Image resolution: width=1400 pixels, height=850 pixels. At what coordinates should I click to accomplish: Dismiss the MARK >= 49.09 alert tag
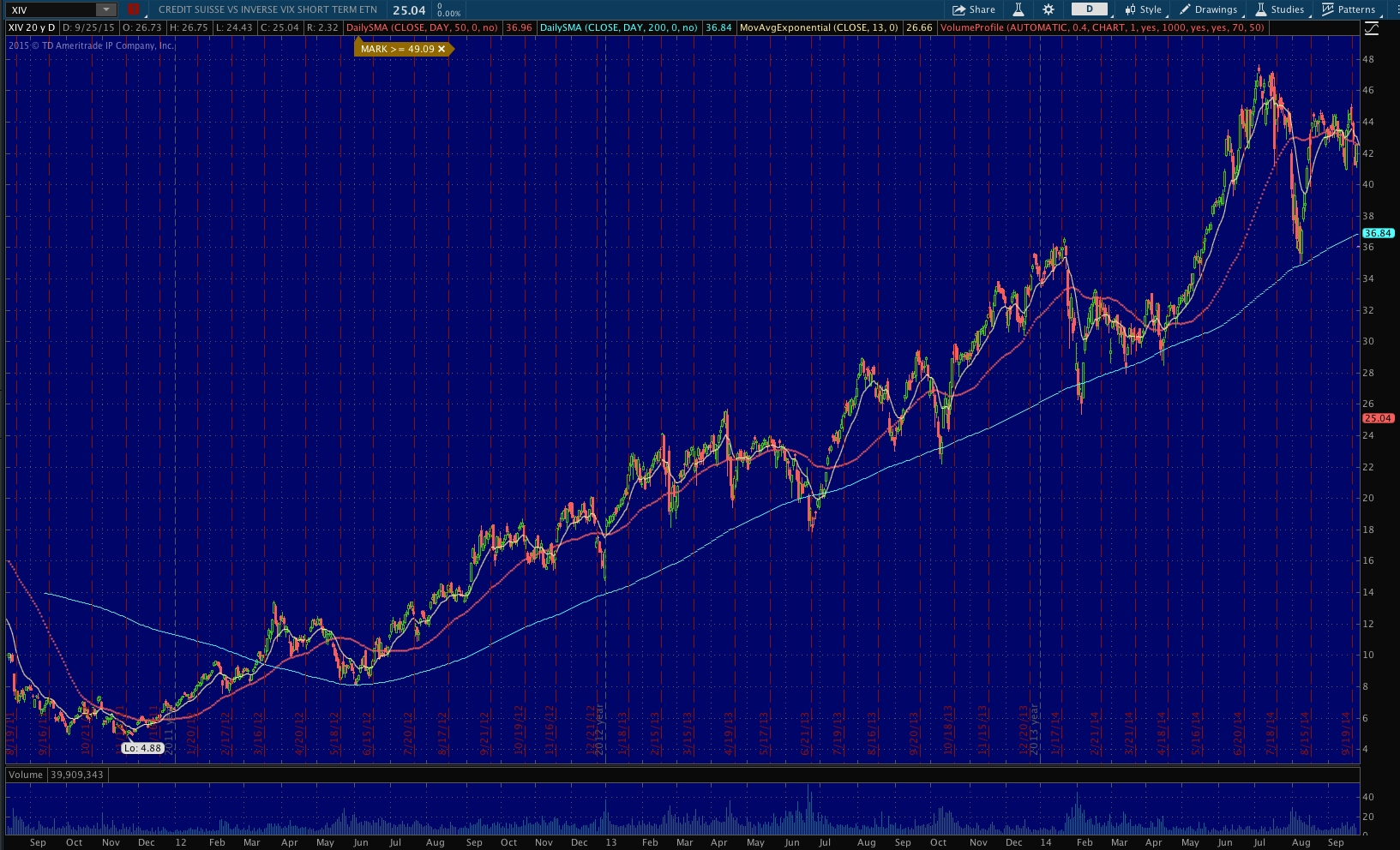[442, 49]
